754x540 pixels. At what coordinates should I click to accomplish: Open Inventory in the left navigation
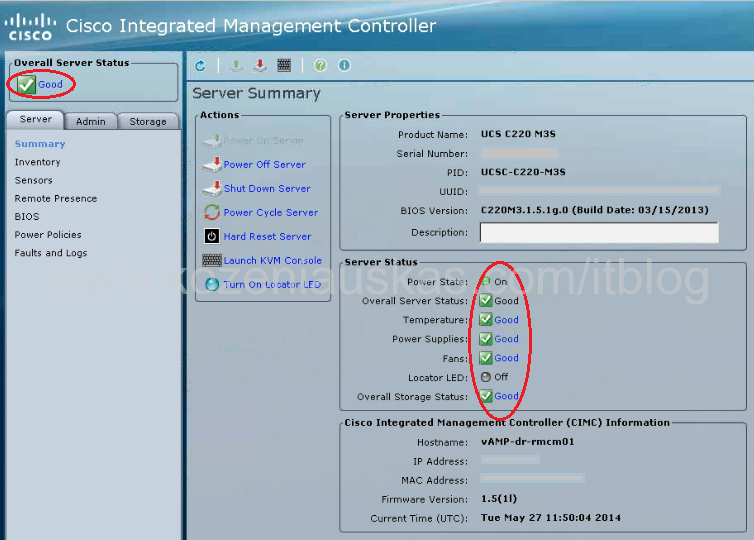tap(38, 162)
